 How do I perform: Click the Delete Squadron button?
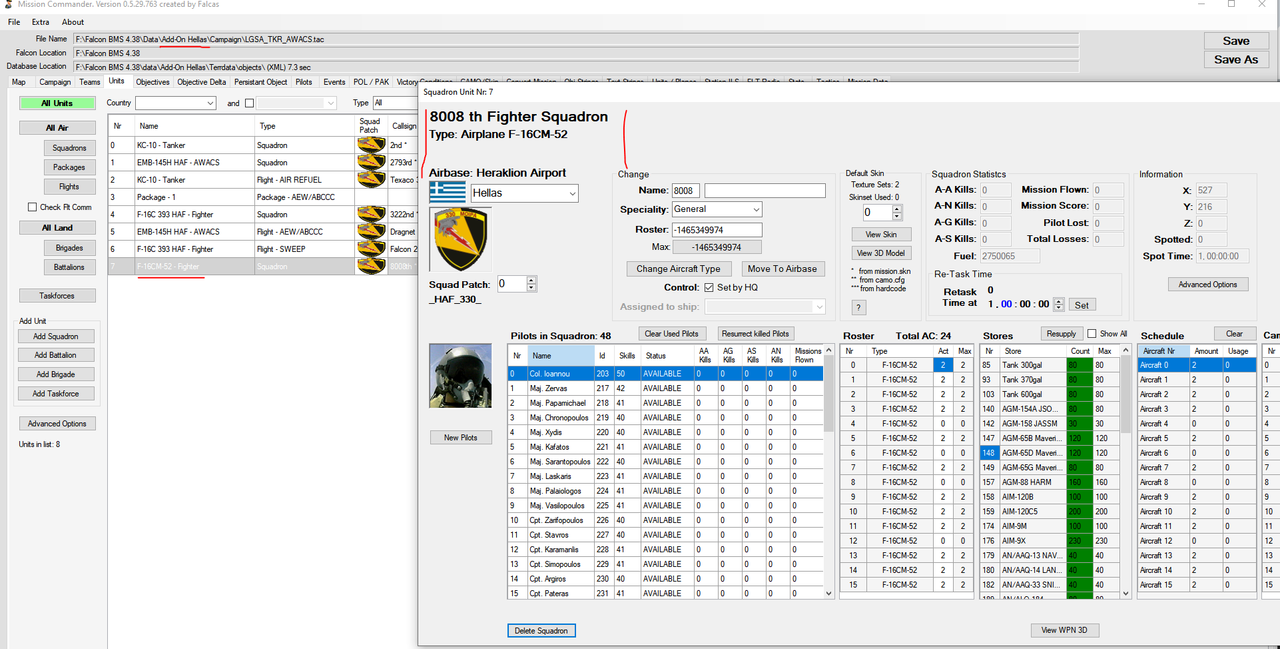[541, 630]
